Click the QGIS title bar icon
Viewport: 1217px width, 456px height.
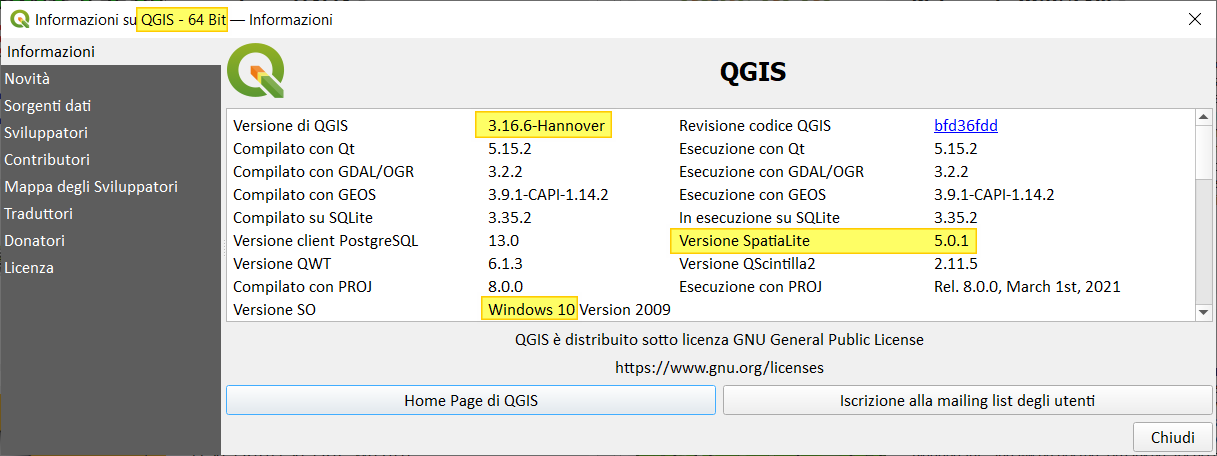pos(18,20)
